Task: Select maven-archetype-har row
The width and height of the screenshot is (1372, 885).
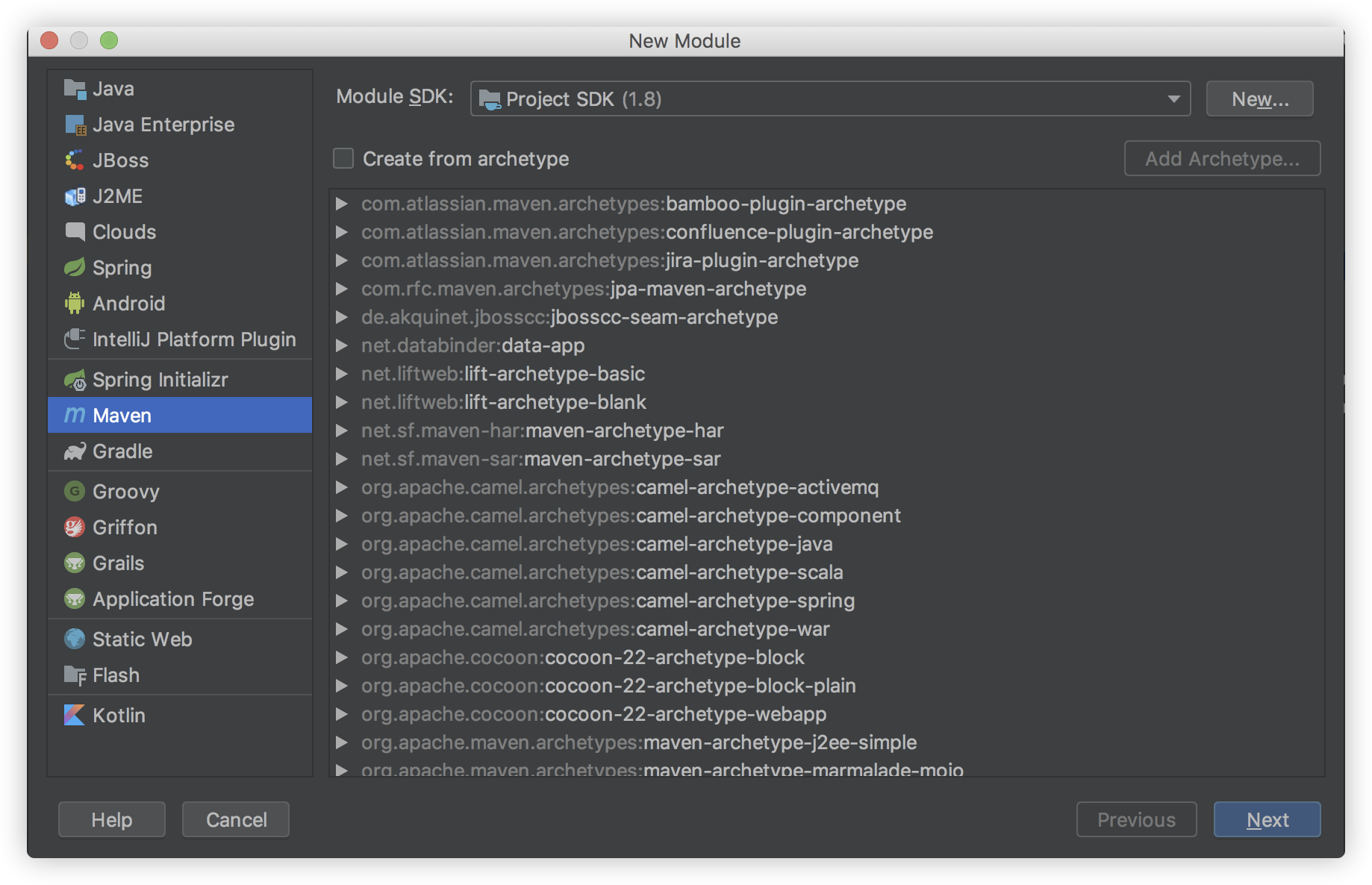Action: (827, 431)
